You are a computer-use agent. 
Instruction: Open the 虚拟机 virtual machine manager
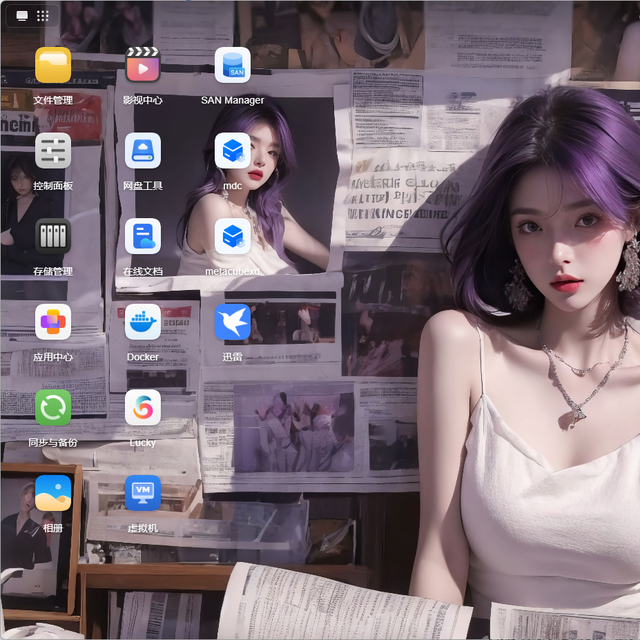coord(143,493)
